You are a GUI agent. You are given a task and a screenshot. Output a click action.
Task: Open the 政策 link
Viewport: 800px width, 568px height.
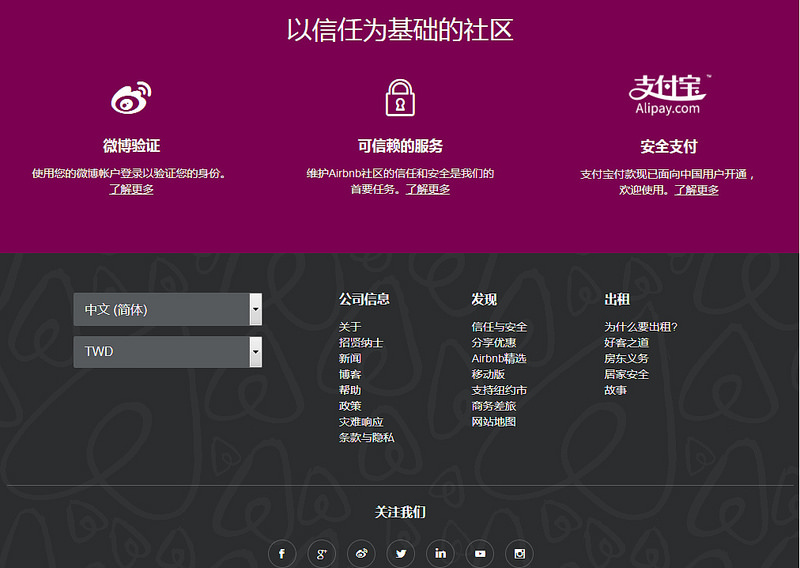pos(350,406)
